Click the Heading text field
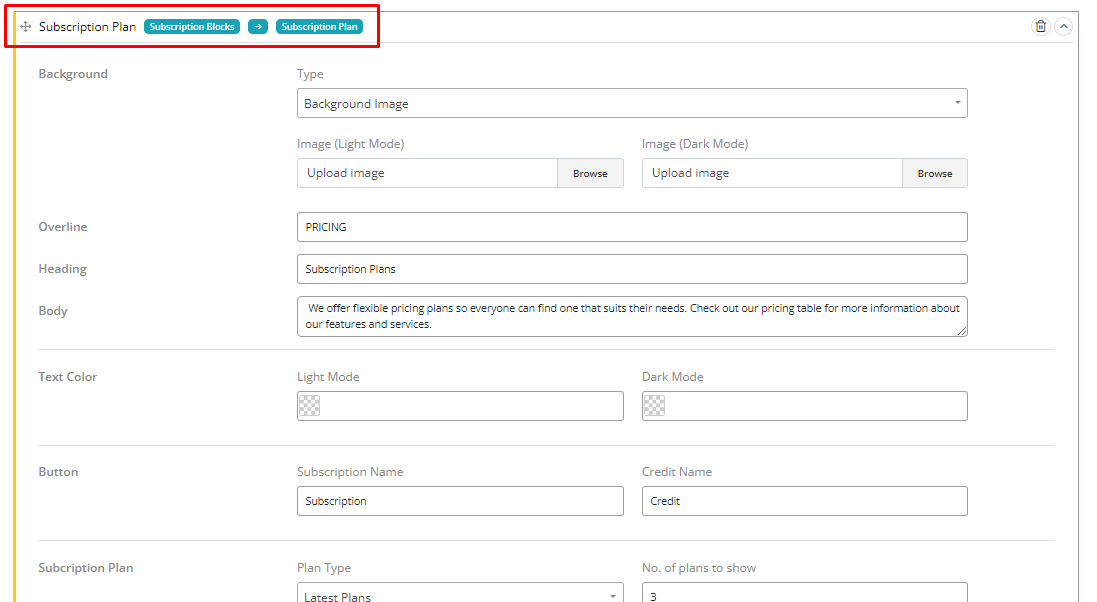The width and height of the screenshot is (1097, 602). [631, 269]
